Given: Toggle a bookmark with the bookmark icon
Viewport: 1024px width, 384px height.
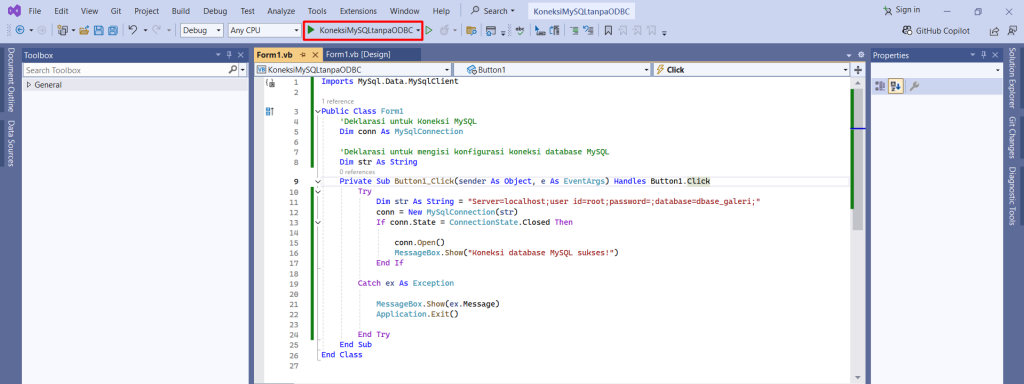Looking at the screenshot, I should 607,30.
